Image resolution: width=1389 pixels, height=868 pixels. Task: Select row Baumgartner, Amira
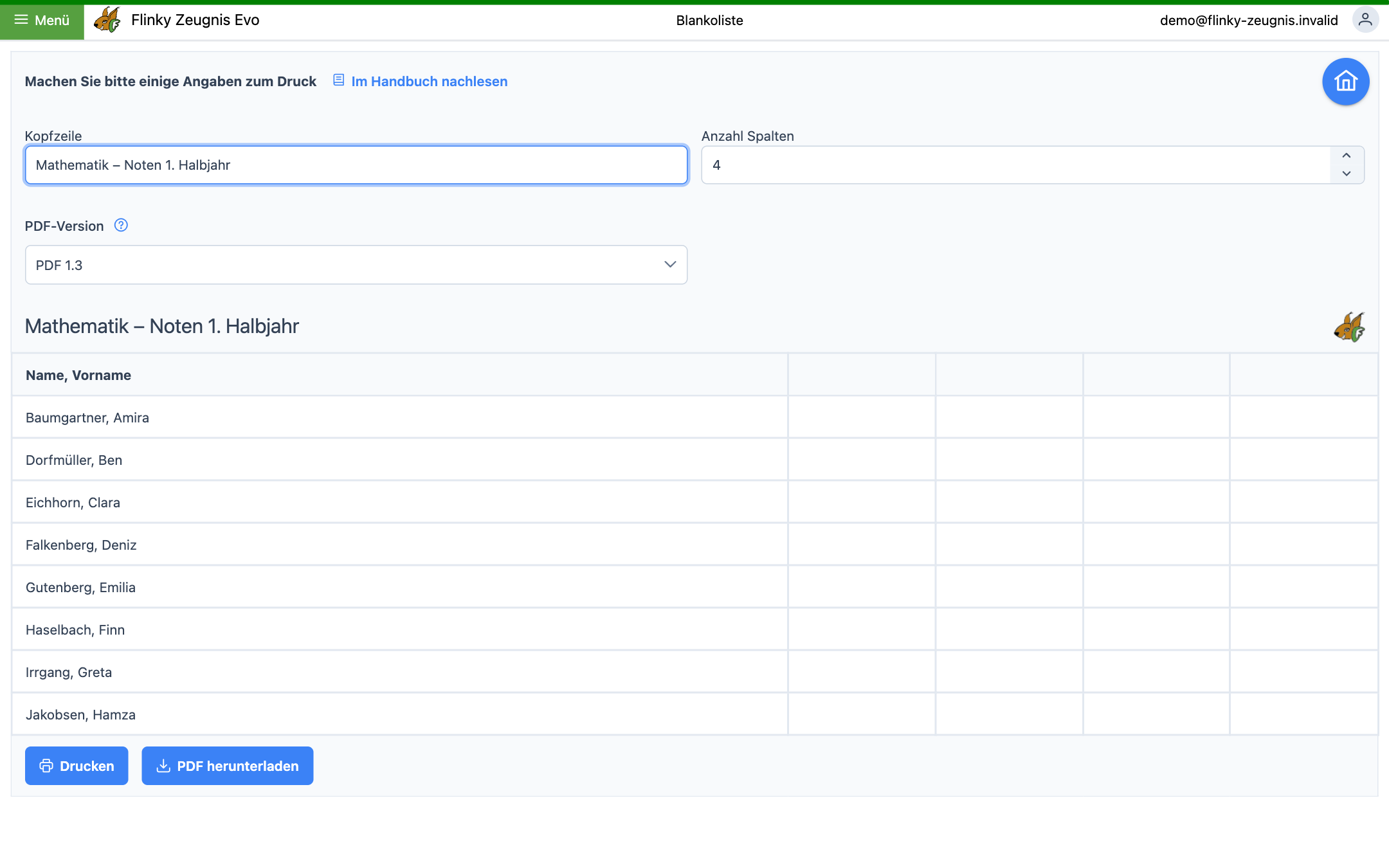694,417
